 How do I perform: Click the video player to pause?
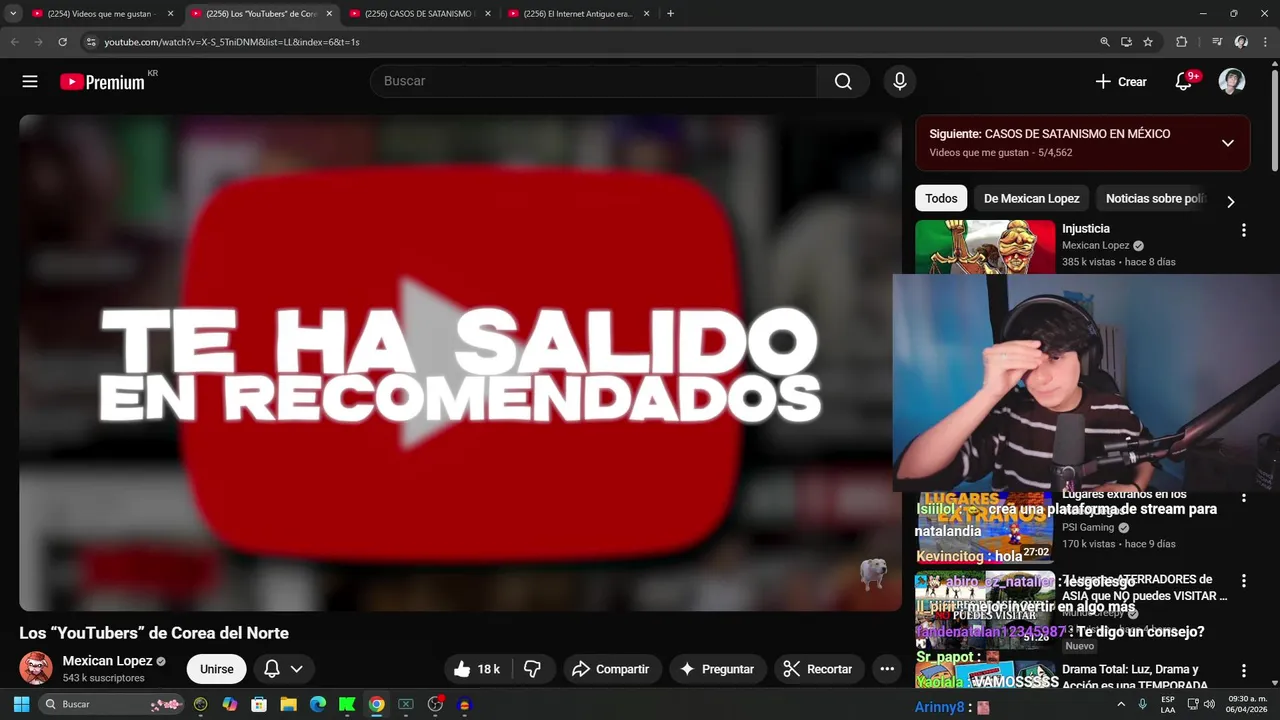460,362
